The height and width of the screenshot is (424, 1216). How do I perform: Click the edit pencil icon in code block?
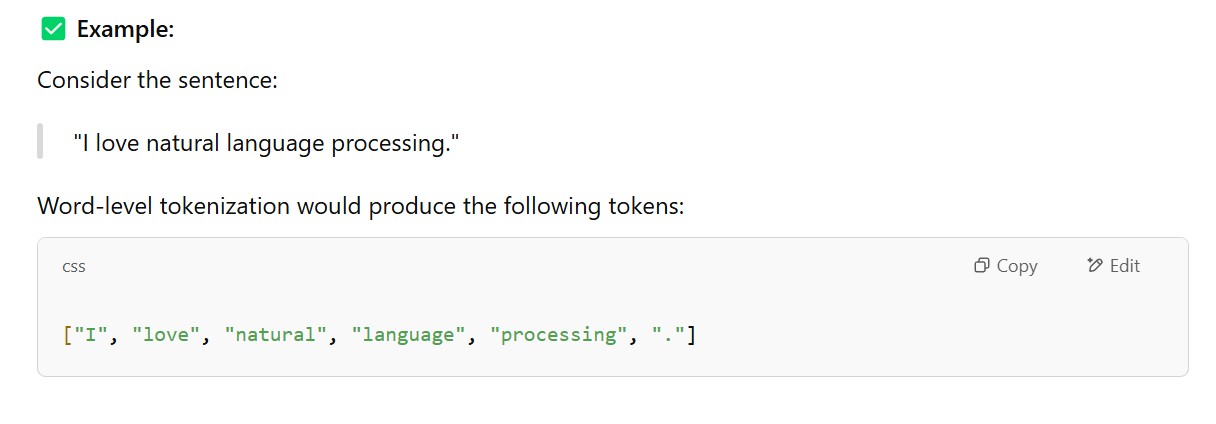1094,266
